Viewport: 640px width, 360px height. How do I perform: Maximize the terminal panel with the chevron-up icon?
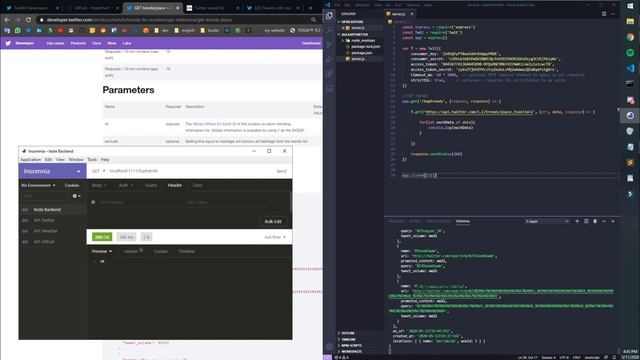pos(604,221)
